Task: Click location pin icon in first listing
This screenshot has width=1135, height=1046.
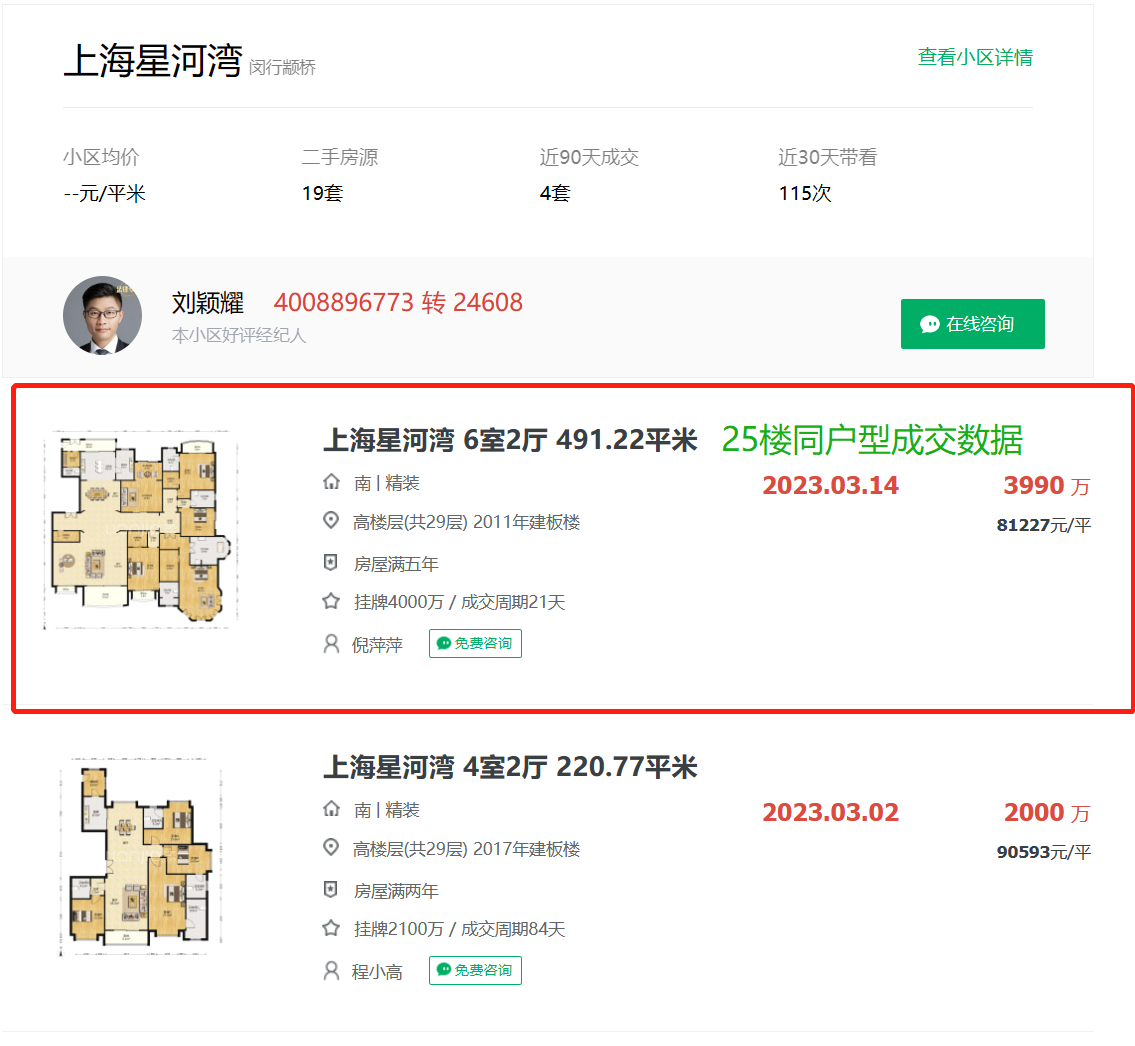Action: click(x=331, y=522)
